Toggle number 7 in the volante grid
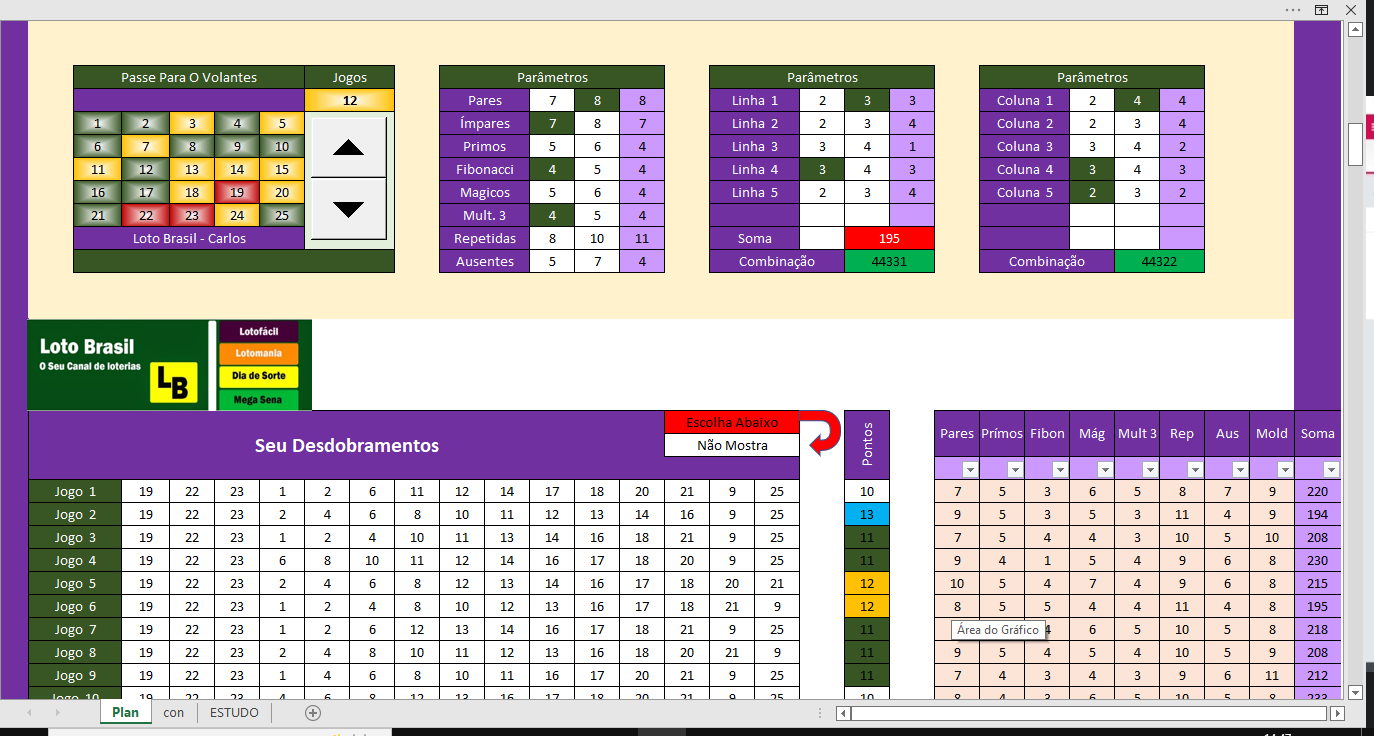1374x736 pixels. pyautogui.click(x=144, y=147)
